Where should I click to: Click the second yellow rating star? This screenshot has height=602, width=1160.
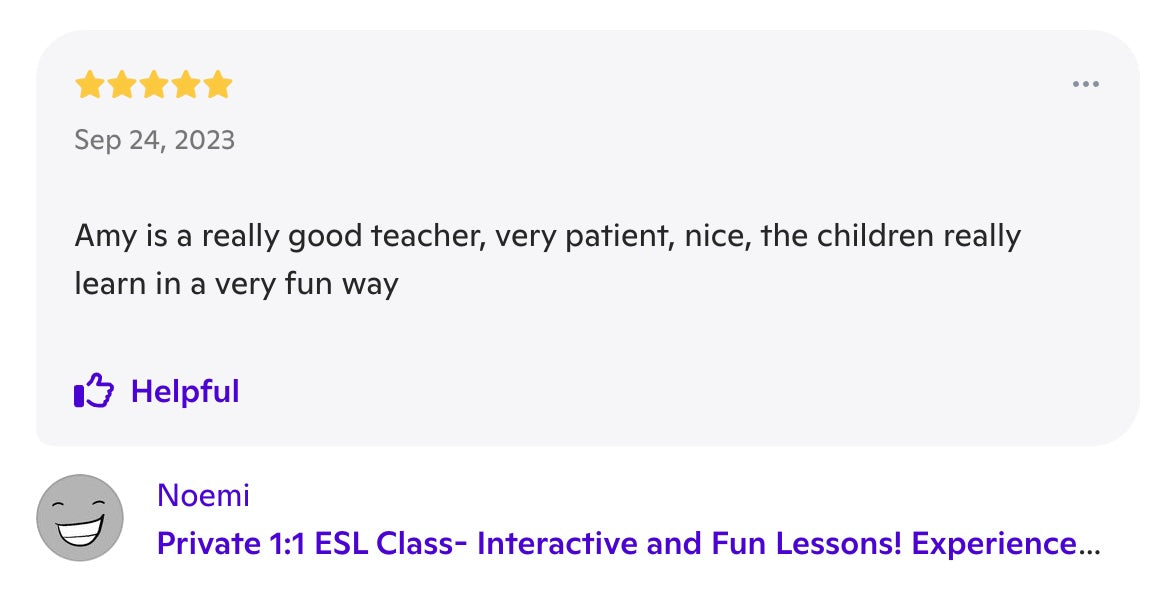(x=122, y=85)
